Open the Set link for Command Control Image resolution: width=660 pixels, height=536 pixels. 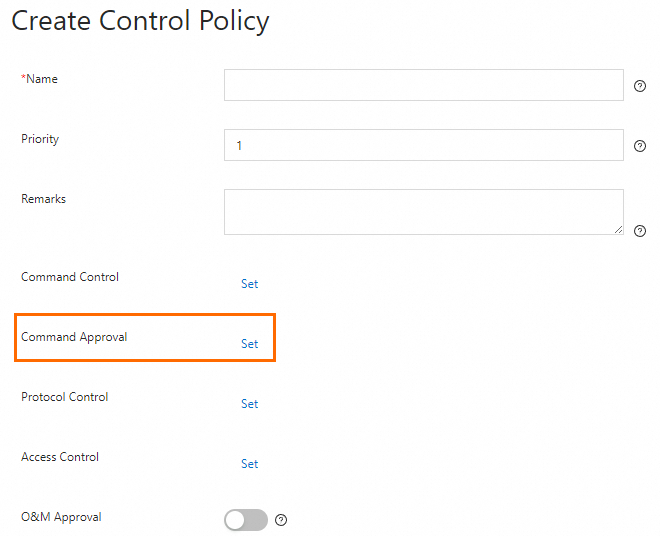pyautogui.click(x=249, y=284)
